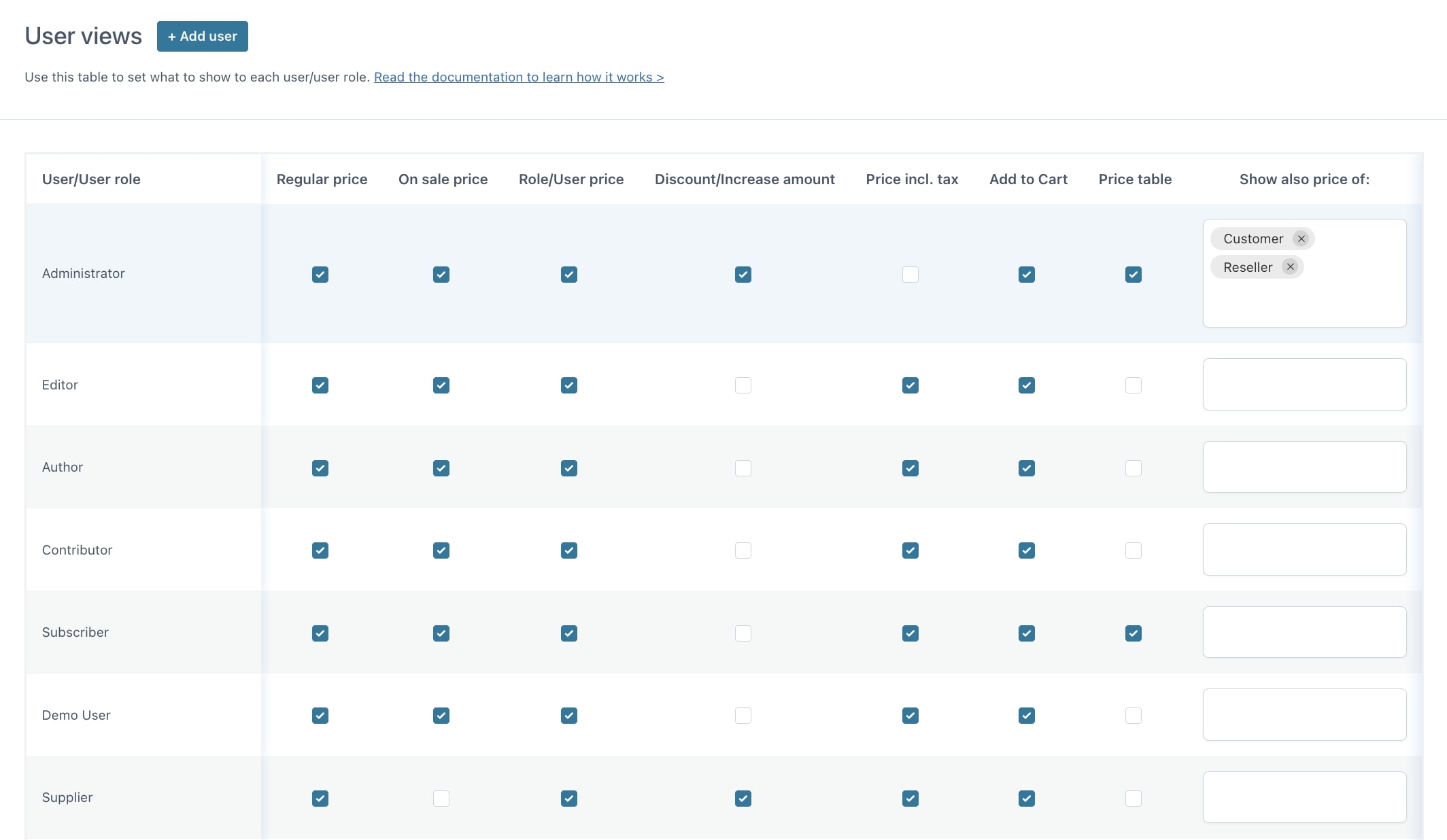Click the User/User role column header
Screen dimensions: 1447x840
91,179
